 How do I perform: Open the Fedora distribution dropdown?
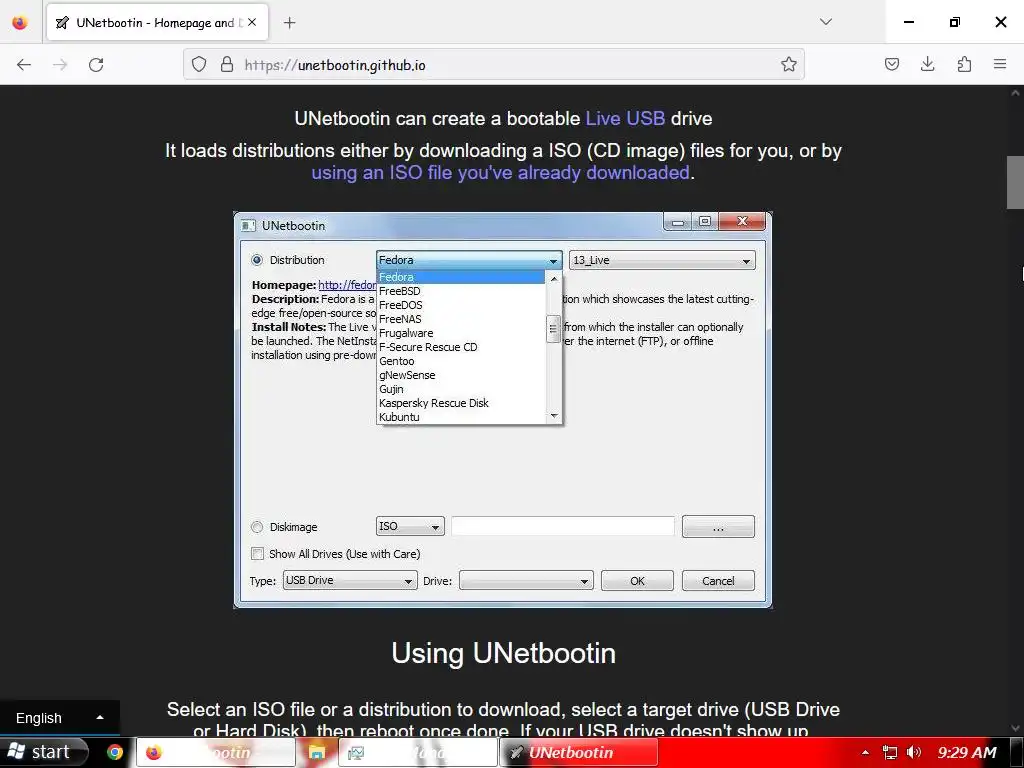click(x=469, y=260)
